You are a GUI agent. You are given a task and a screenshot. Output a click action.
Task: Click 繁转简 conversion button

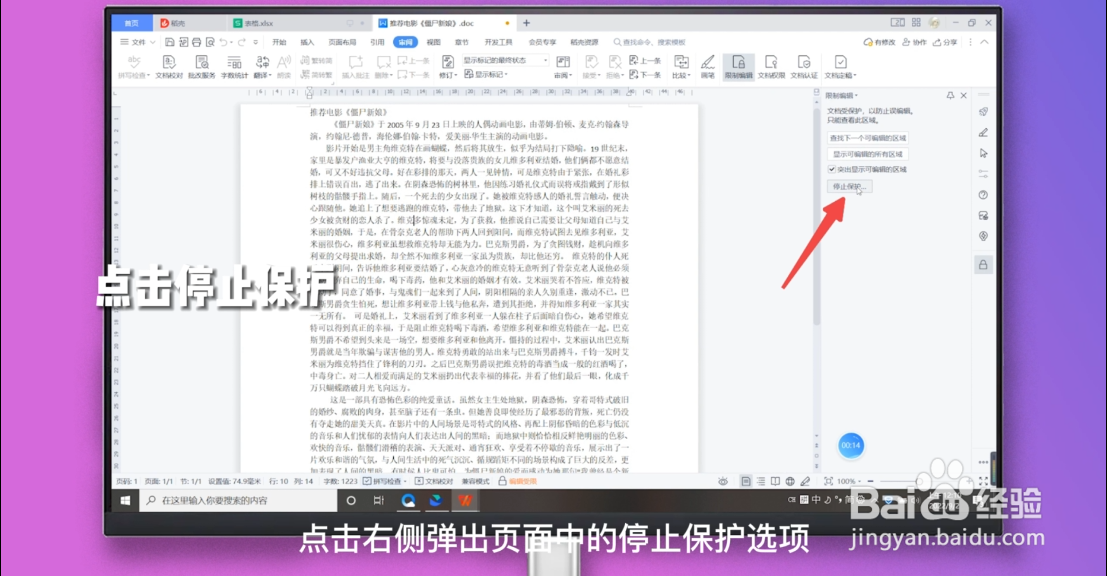click(x=316, y=61)
